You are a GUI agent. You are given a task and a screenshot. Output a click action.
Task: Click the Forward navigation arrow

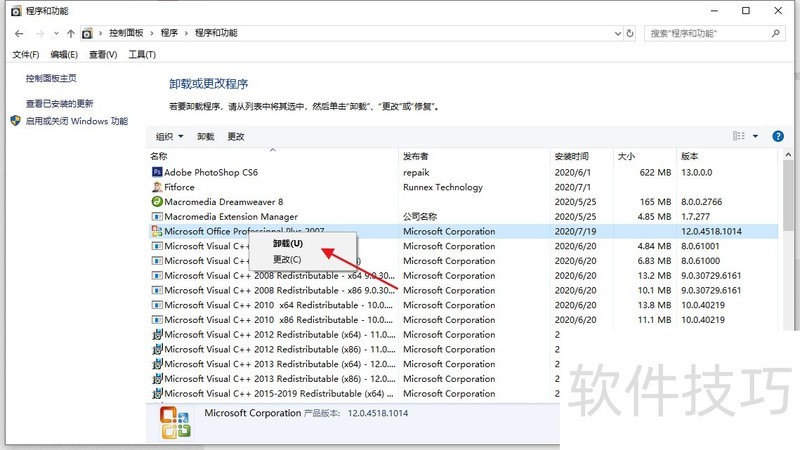point(39,34)
